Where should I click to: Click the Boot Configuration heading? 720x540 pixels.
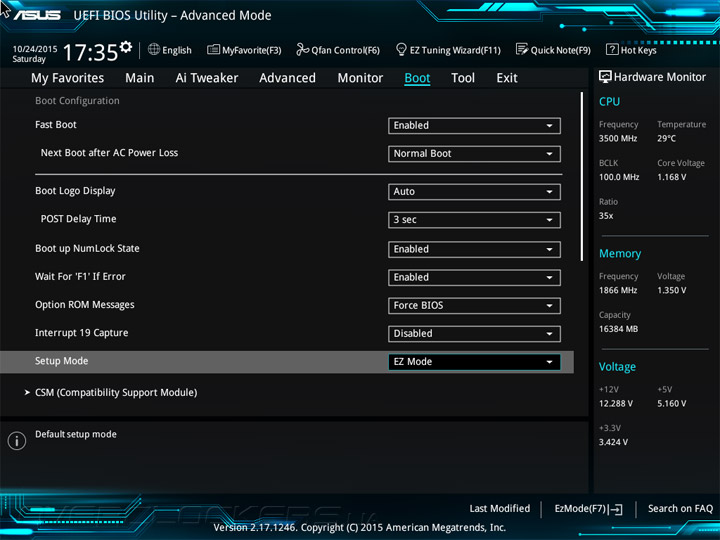click(77, 101)
